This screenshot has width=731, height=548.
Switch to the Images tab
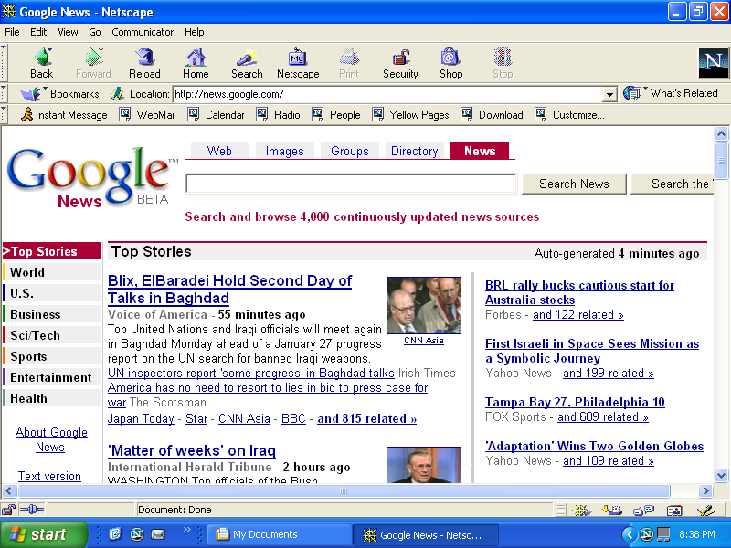(284, 151)
